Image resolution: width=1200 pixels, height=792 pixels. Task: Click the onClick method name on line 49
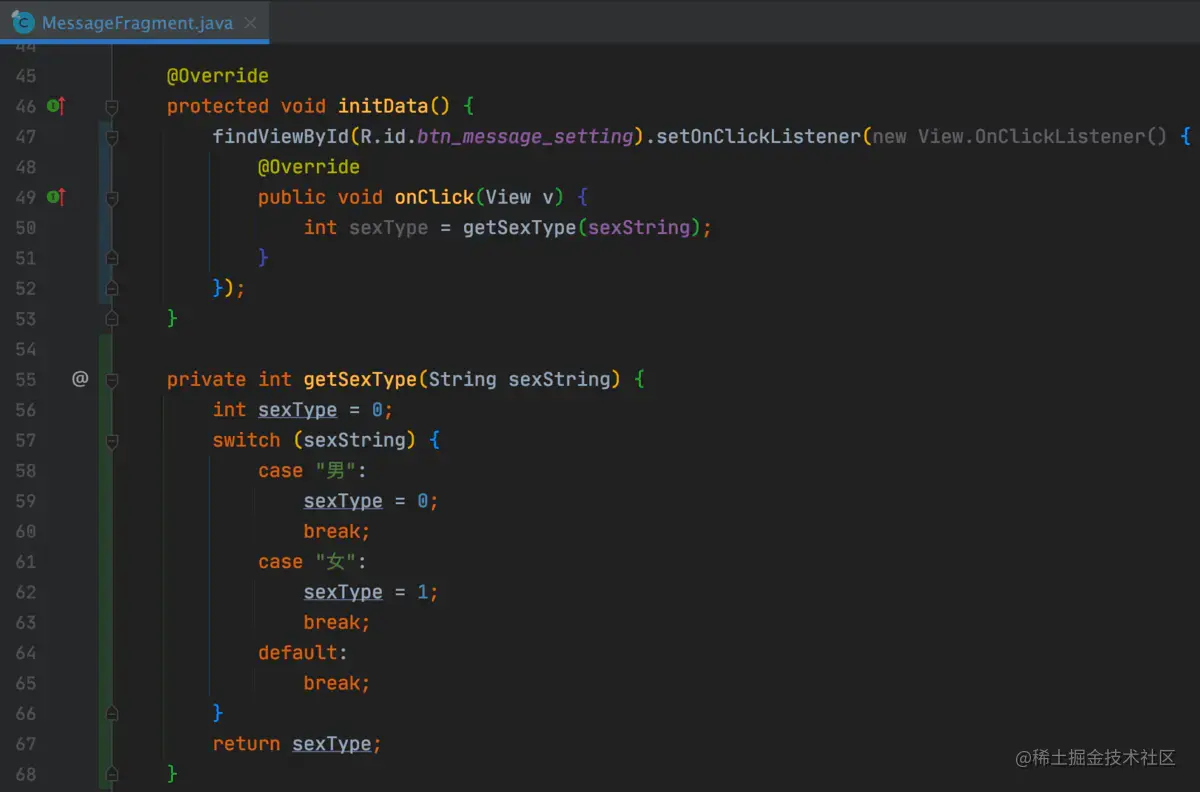(x=434, y=197)
